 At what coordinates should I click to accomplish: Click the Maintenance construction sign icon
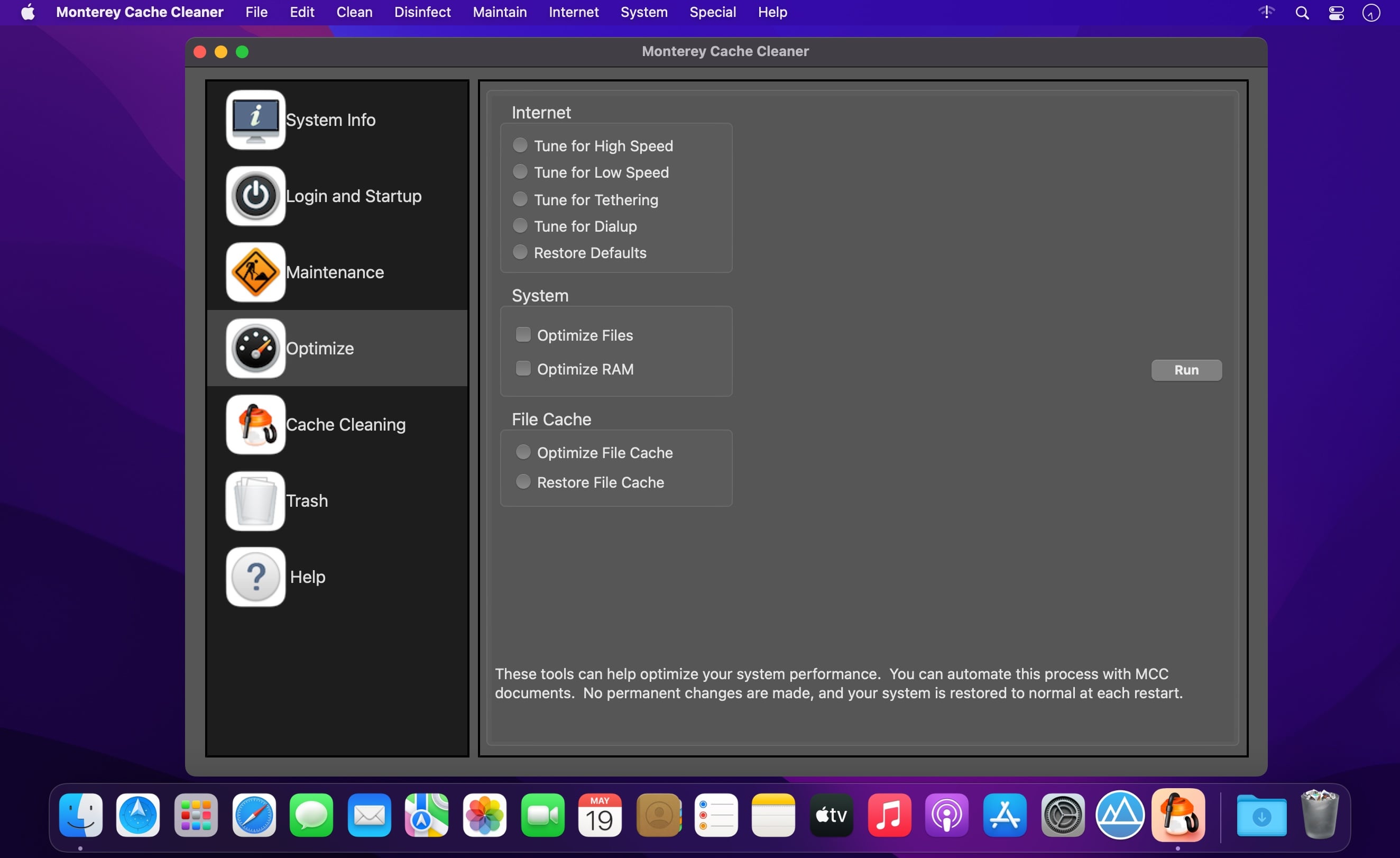(x=255, y=272)
